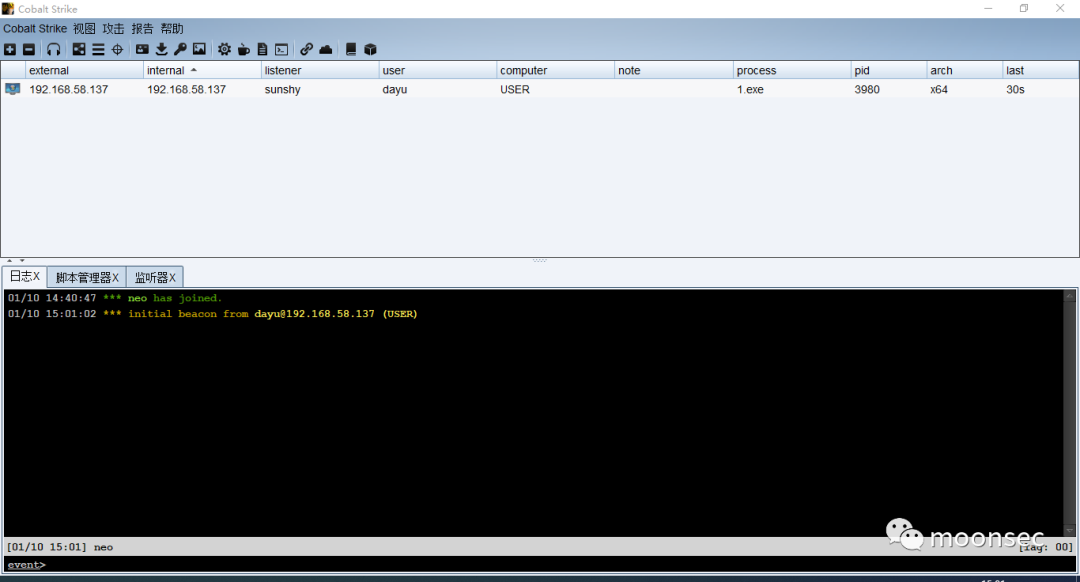Viewport: 1080px width, 582px height.
Task: Show the target table crosshair icon
Action: pos(118,50)
